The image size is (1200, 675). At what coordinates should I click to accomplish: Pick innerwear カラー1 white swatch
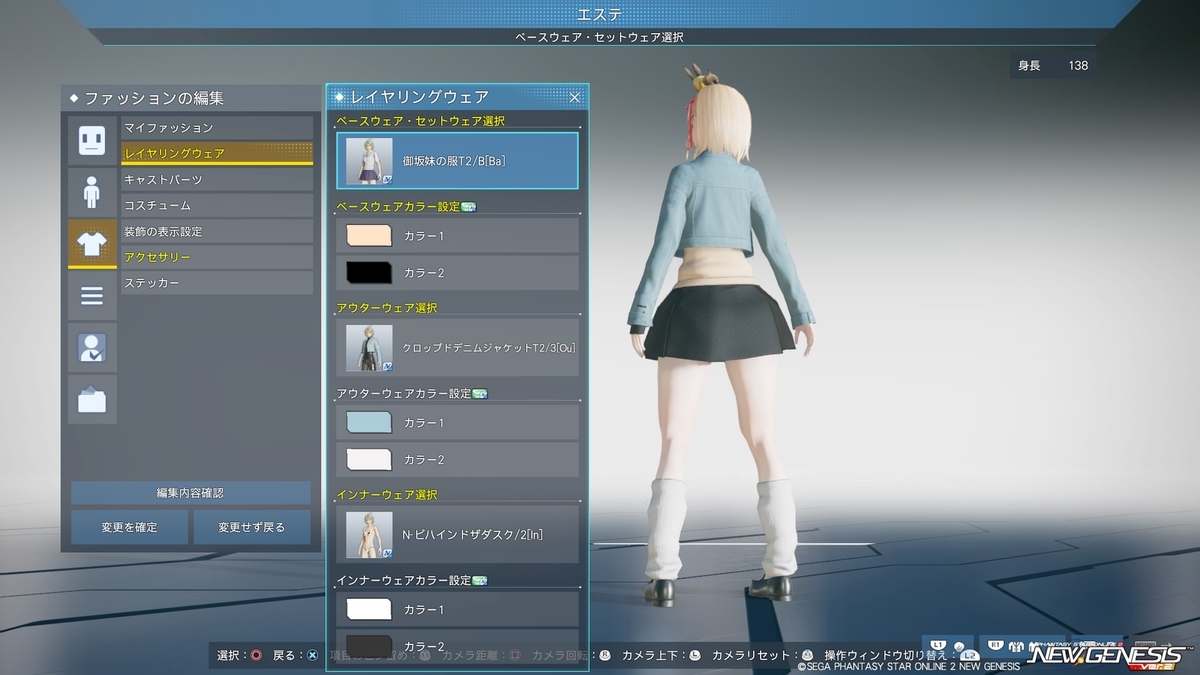[x=368, y=609]
